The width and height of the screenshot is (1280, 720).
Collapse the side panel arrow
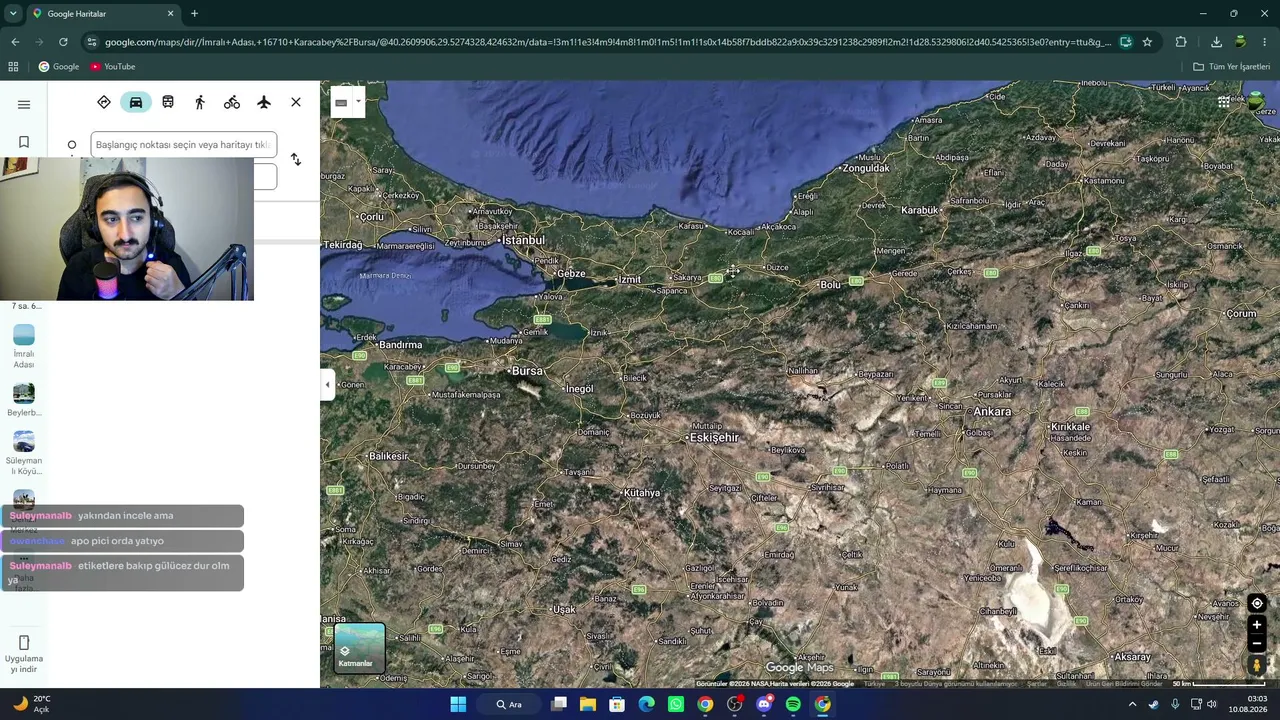click(327, 384)
